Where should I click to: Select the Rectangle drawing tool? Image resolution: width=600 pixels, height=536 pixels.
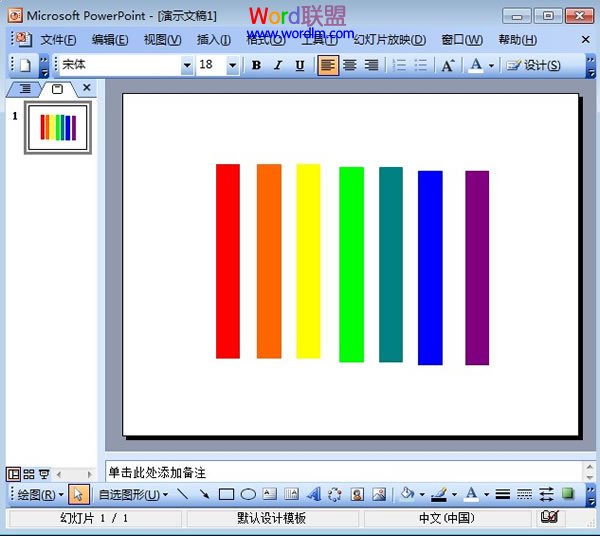click(226, 494)
